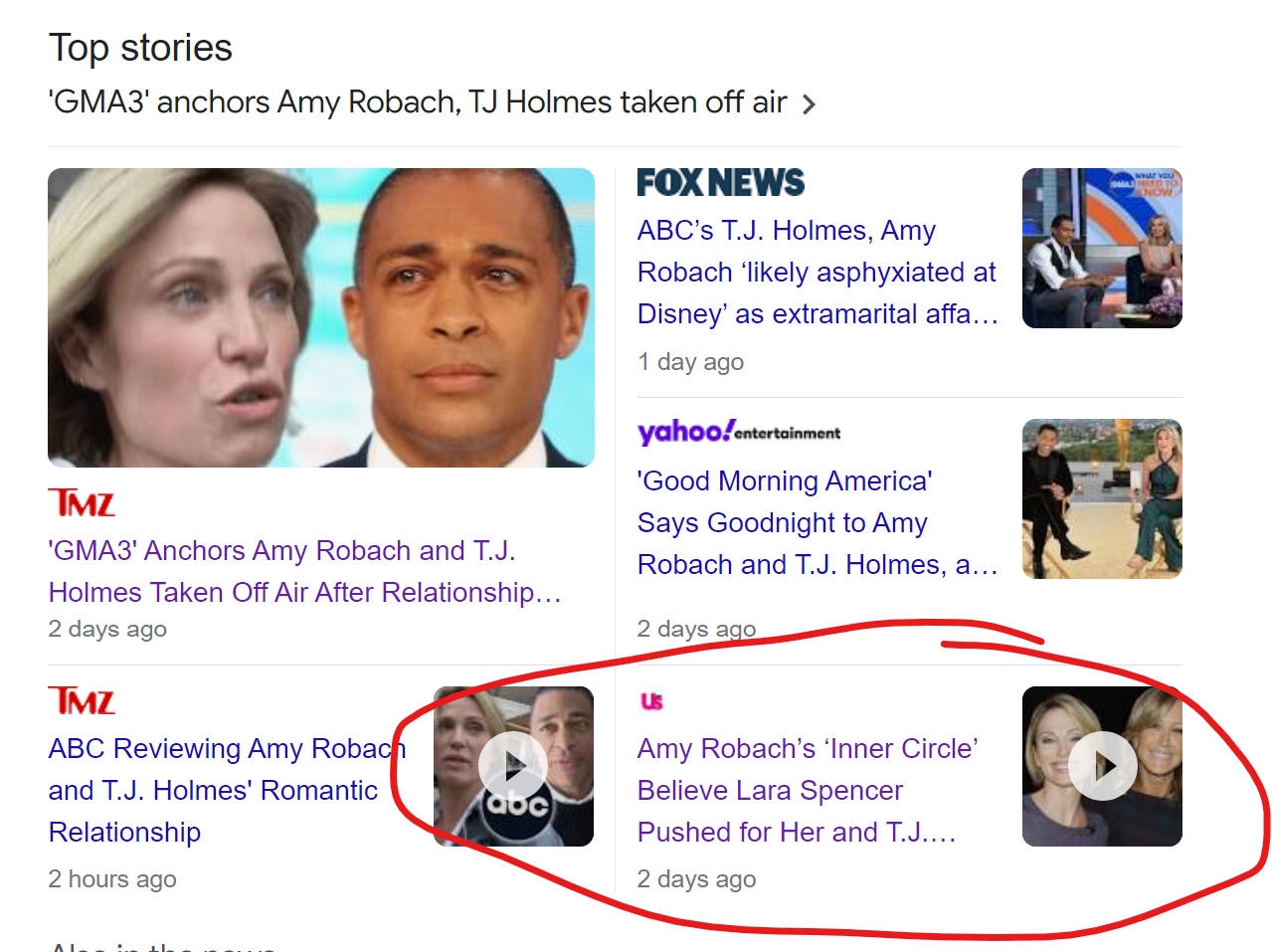
Task: Click the Fox News logo
Action: coord(721,183)
